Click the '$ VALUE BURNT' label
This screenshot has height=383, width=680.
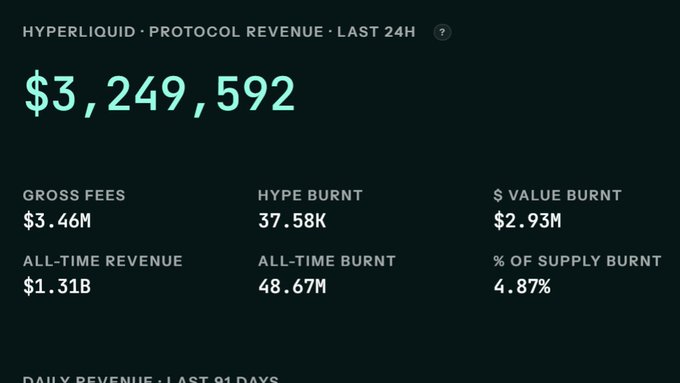tap(557, 195)
